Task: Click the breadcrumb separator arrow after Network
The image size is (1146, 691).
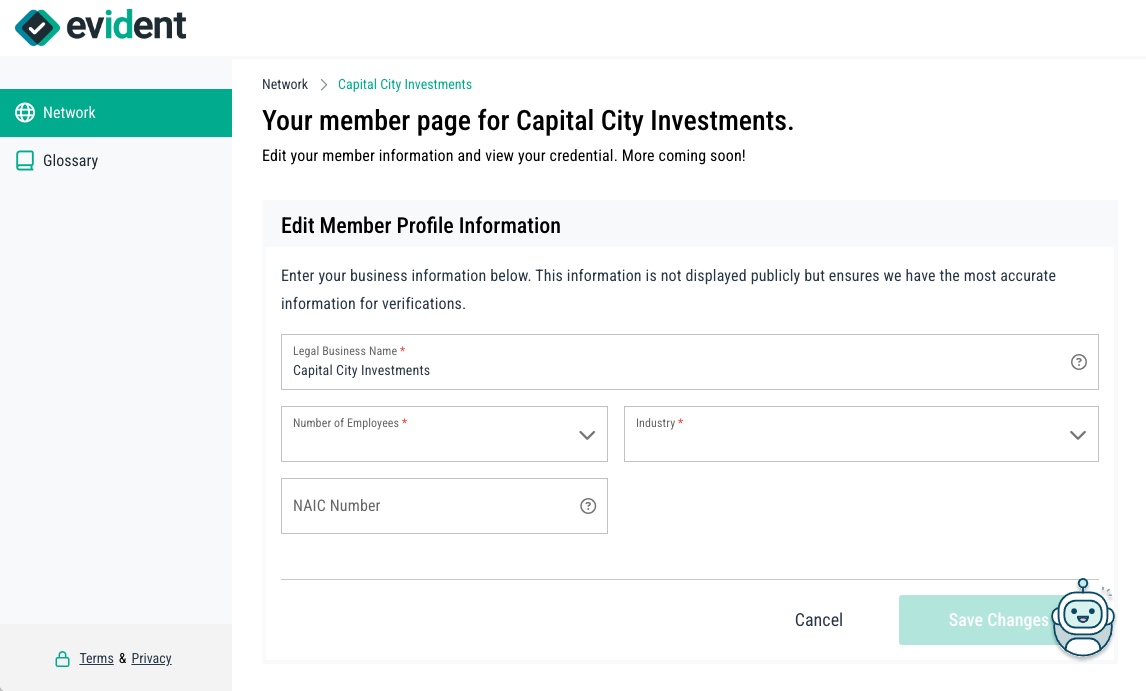Action: 322,85
